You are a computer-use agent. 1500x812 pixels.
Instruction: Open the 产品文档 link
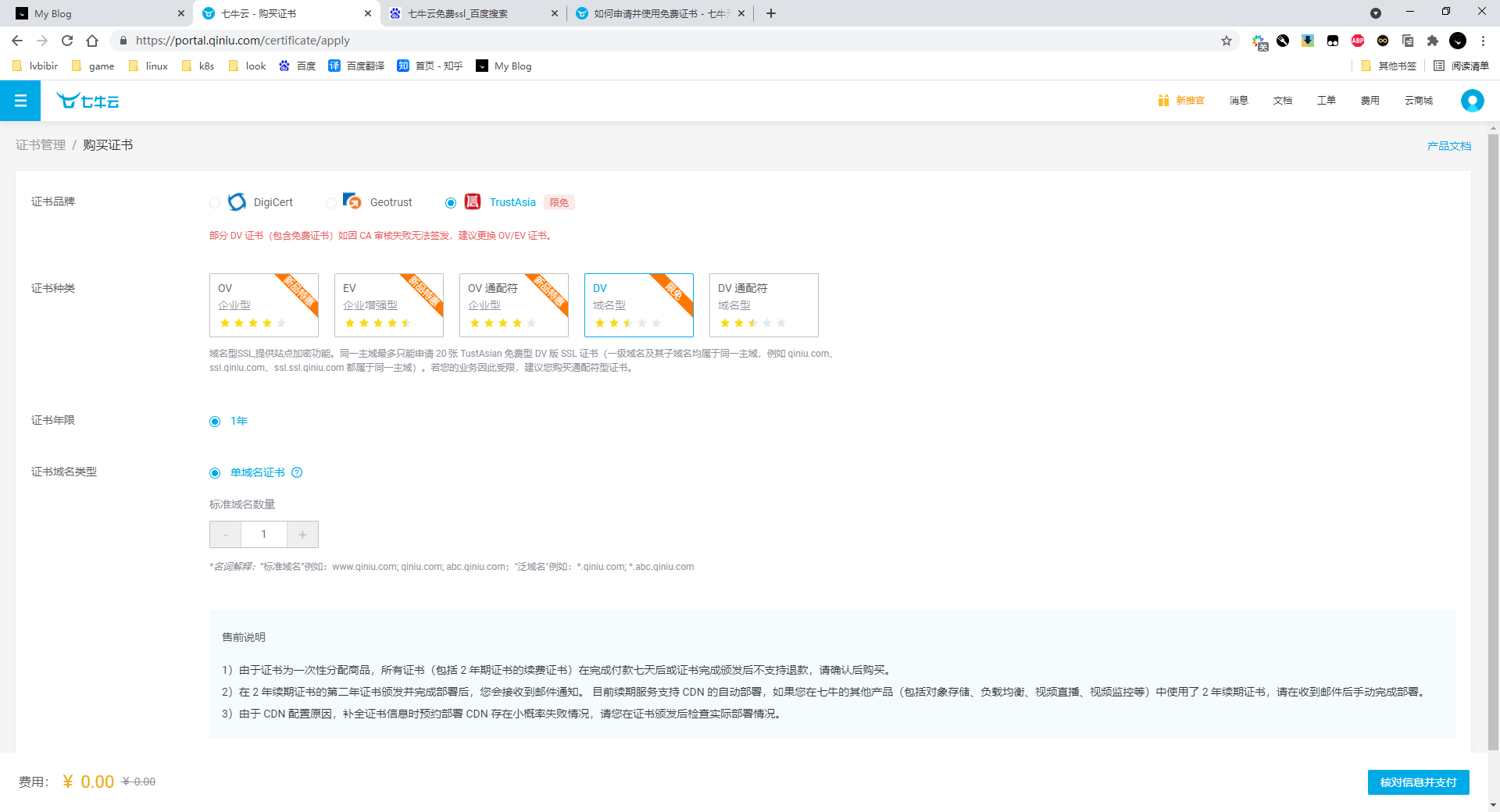pyautogui.click(x=1448, y=145)
